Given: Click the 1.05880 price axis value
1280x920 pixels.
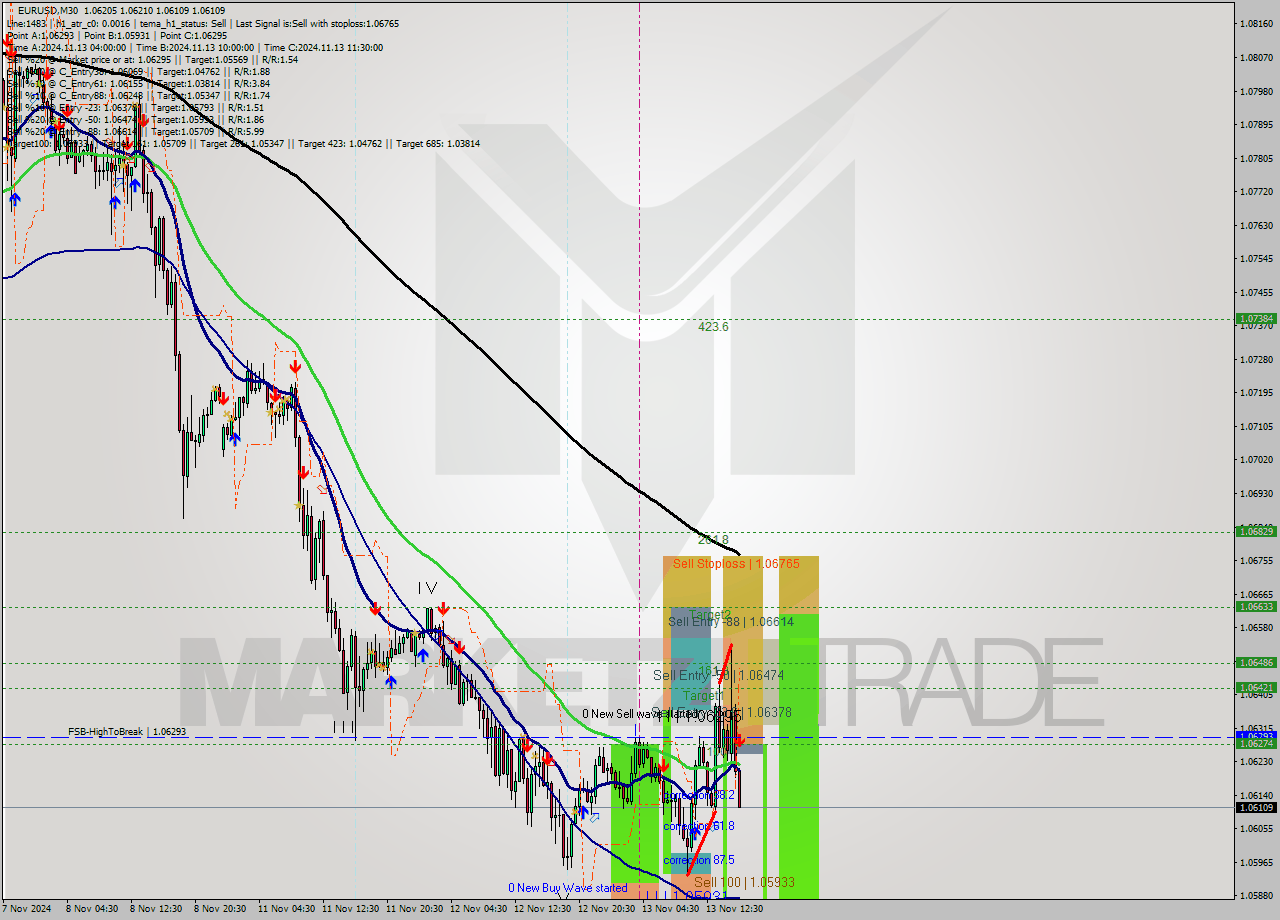Looking at the screenshot, I should tap(1256, 895).
